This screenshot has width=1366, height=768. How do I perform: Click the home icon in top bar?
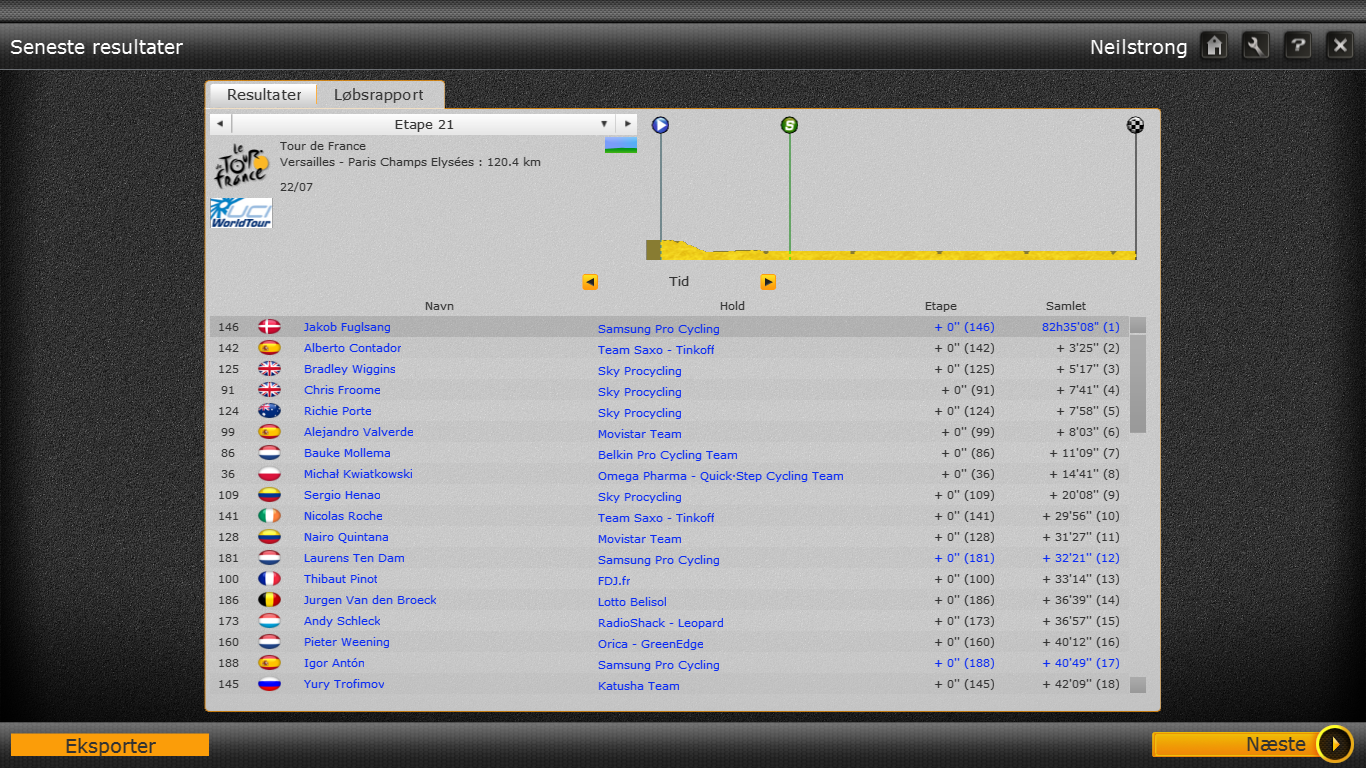click(1214, 46)
